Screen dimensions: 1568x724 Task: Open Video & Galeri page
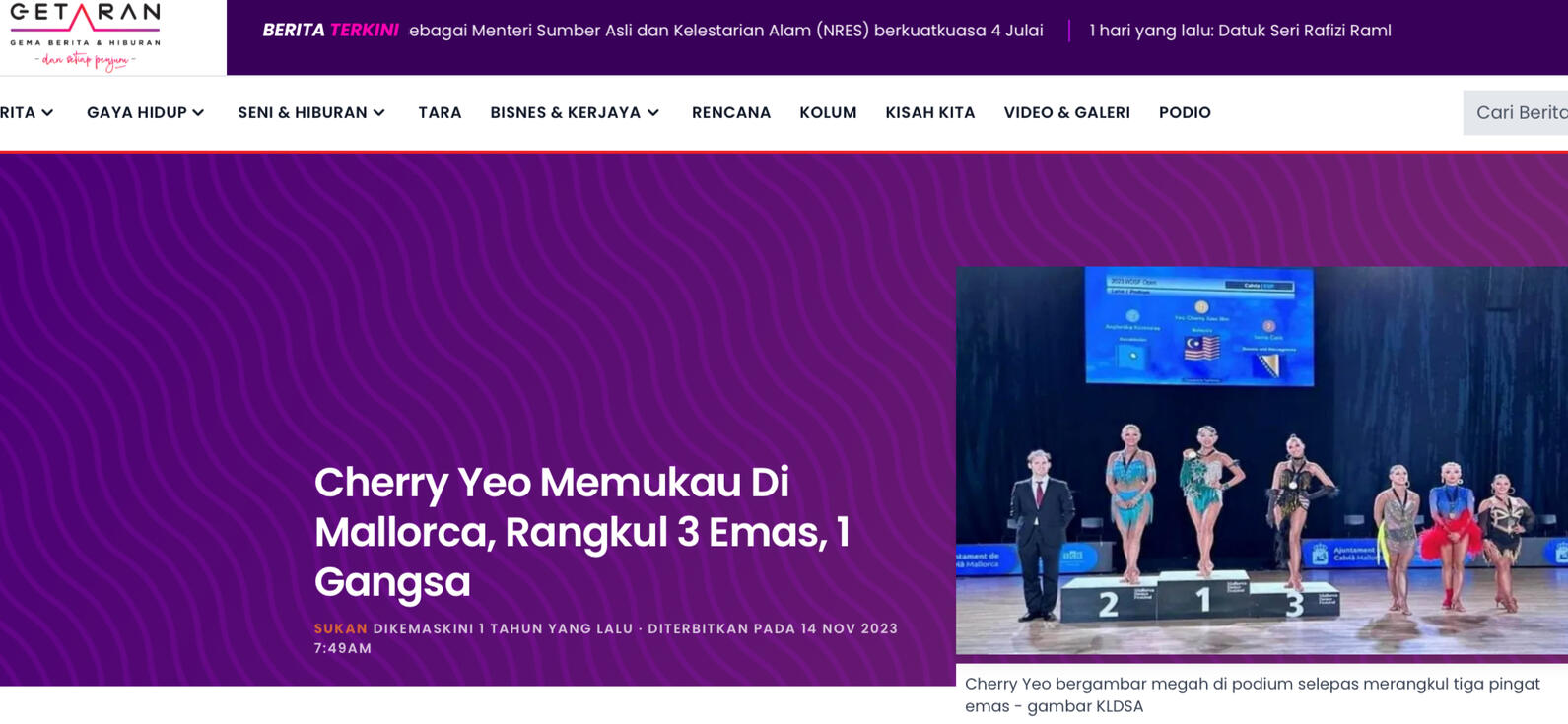[1066, 113]
